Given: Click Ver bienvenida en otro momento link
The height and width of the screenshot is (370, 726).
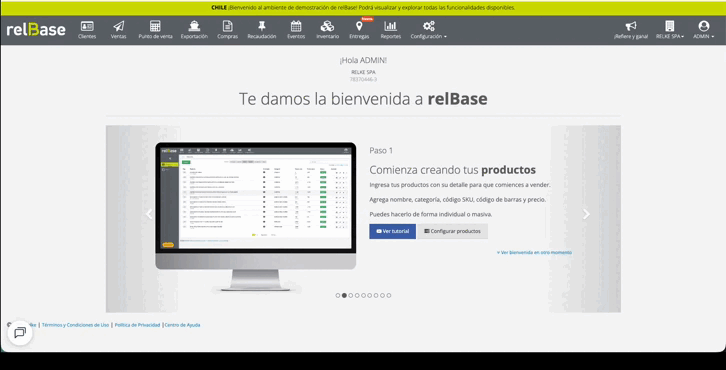Looking at the screenshot, I should click(x=534, y=252).
